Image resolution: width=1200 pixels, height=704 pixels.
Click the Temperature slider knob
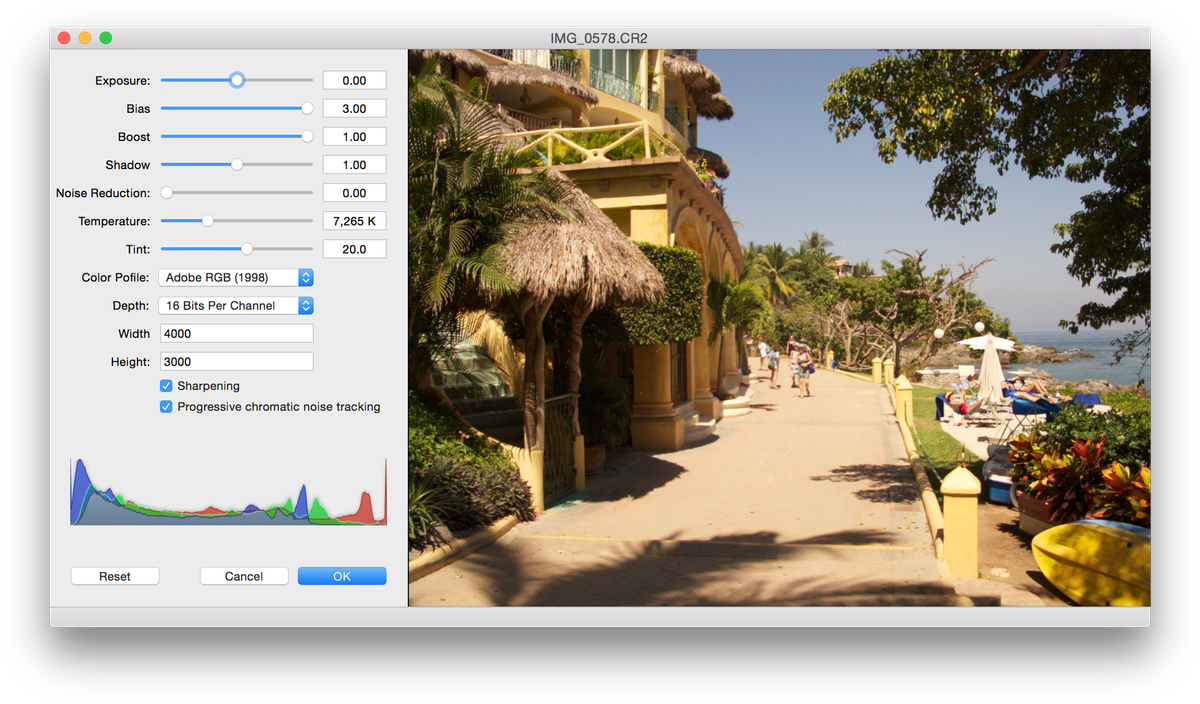coord(208,221)
